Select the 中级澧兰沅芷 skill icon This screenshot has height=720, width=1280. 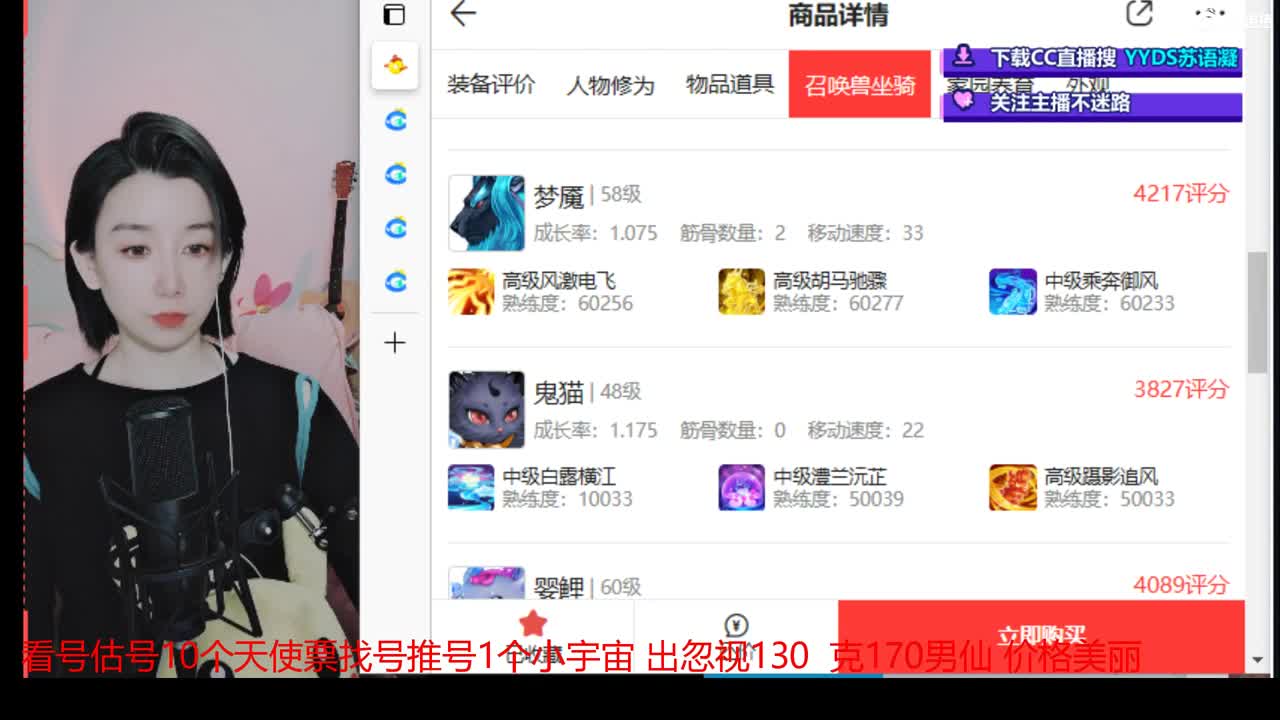point(742,487)
